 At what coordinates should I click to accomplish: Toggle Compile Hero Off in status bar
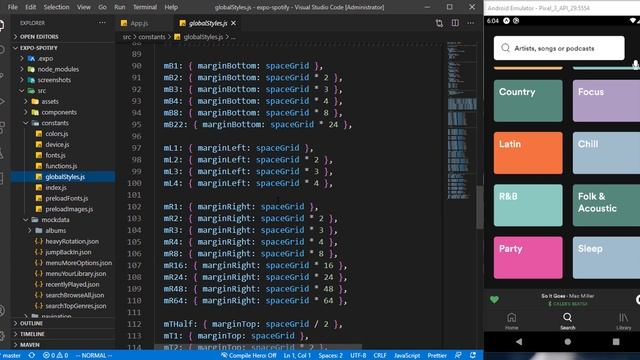tap(249, 356)
